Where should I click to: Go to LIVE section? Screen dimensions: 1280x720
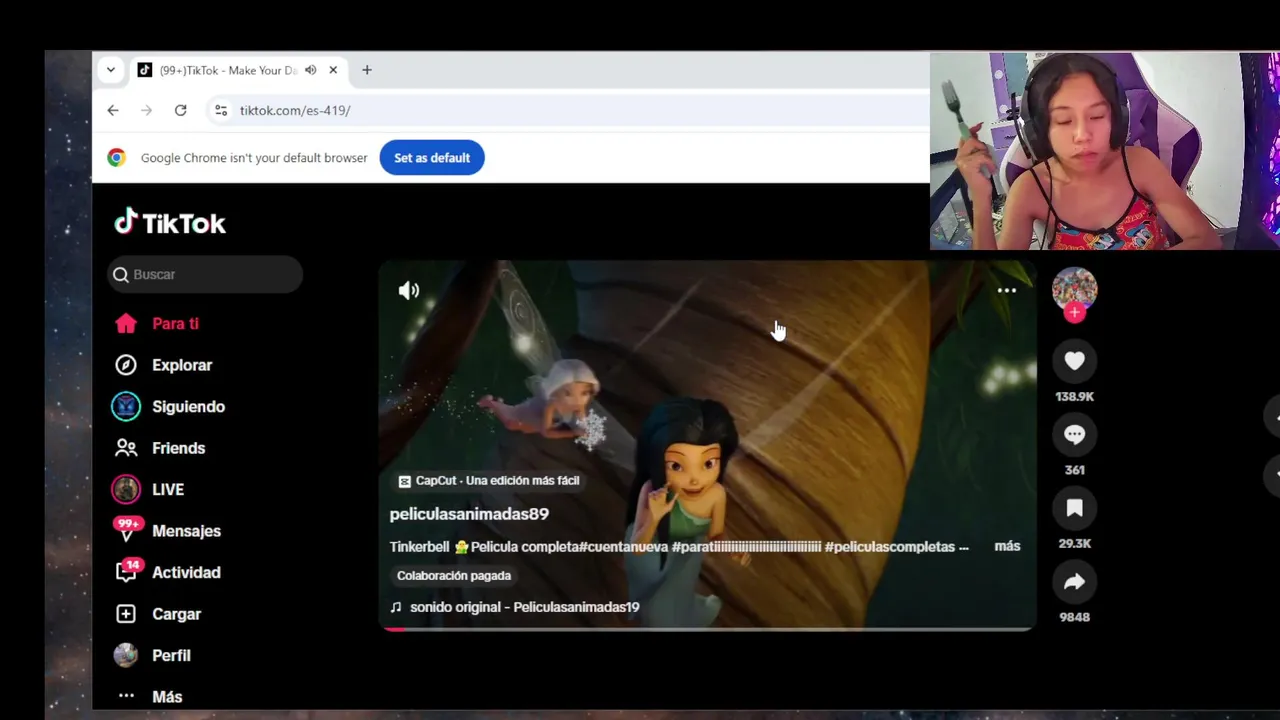[167, 490]
